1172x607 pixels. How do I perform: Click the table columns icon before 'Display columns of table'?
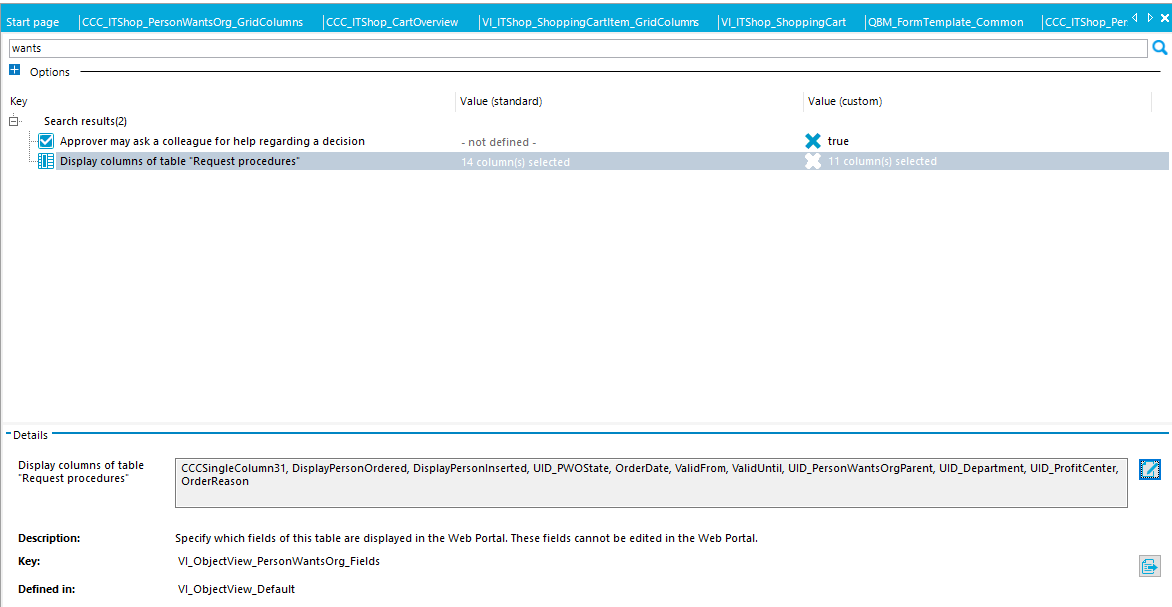click(x=45, y=160)
